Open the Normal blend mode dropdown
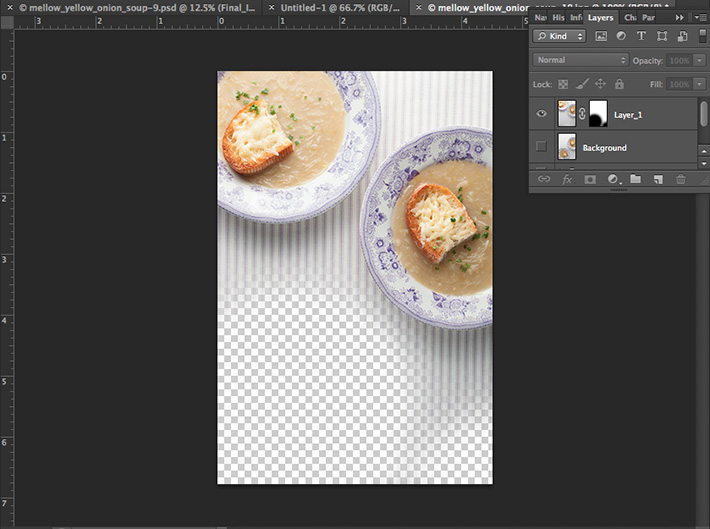This screenshot has height=529, width=710. (580, 60)
